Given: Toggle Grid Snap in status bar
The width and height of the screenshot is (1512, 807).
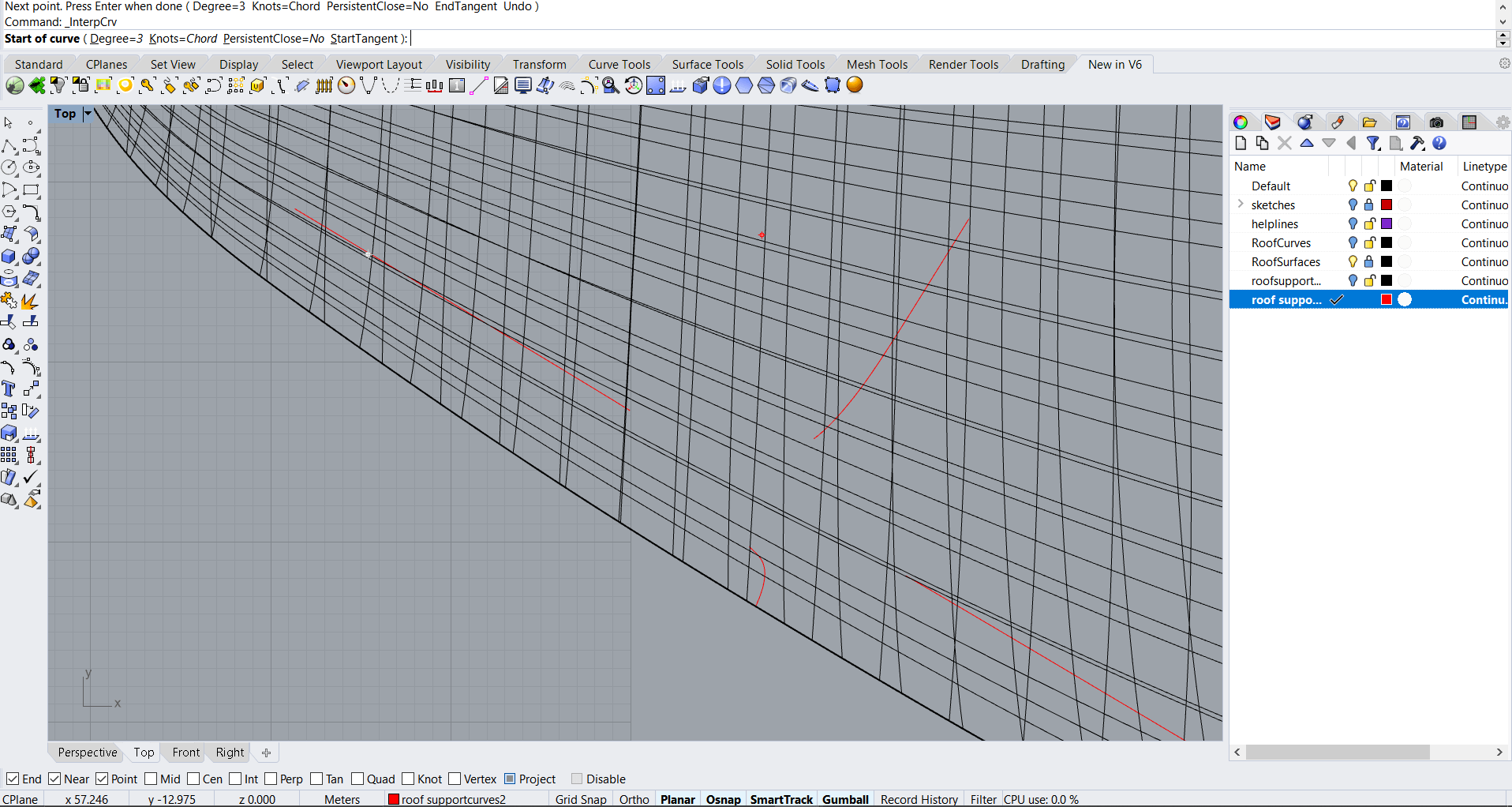Looking at the screenshot, I should tap(581, 799).
